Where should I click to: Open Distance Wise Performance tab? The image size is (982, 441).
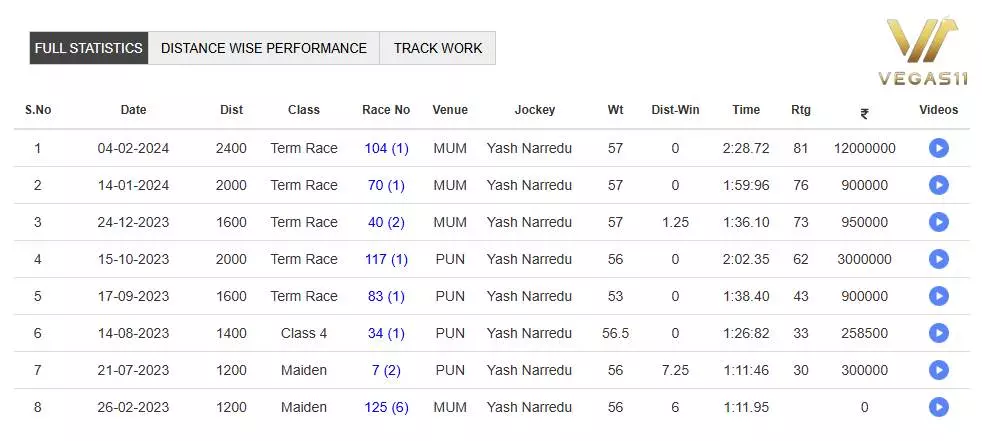(264, 48)
